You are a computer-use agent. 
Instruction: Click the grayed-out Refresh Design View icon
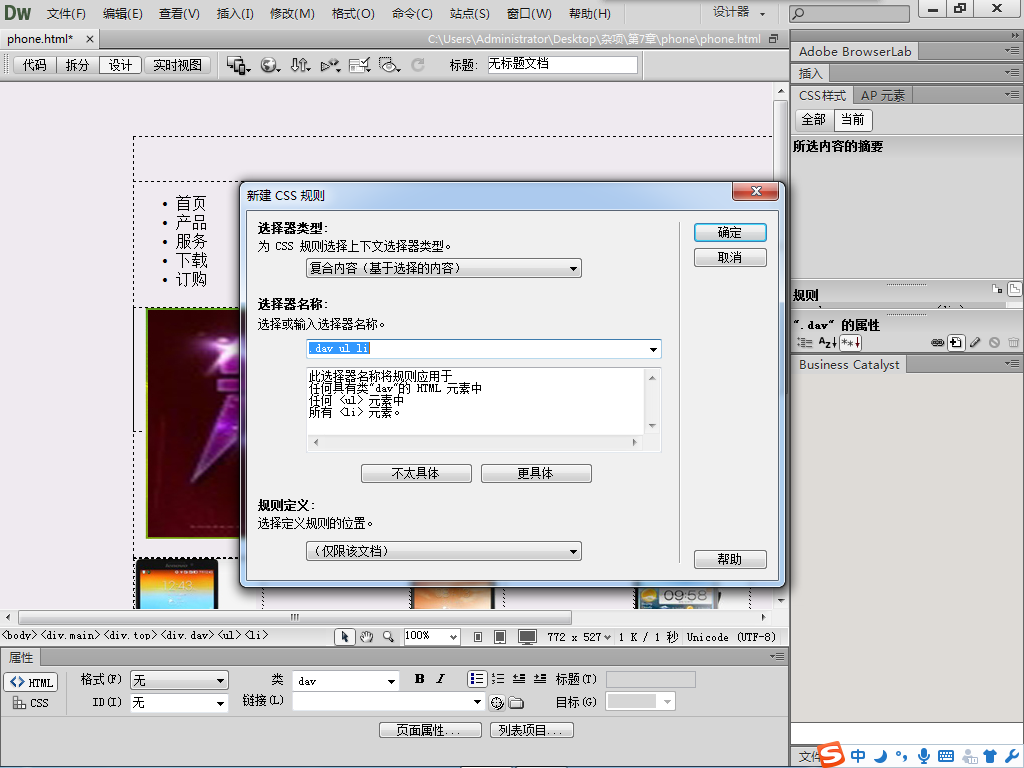[418, 65]
